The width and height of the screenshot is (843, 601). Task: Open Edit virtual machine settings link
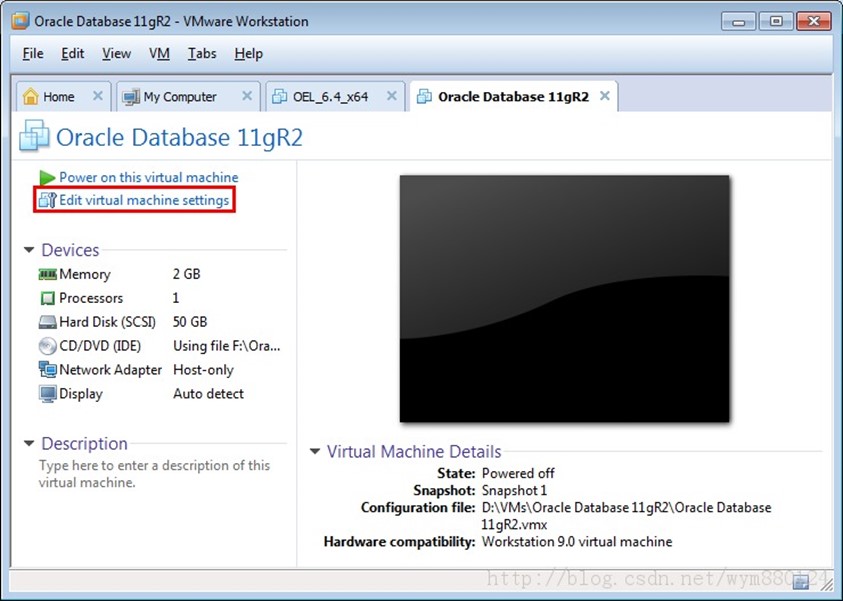(x=144, y=200)
